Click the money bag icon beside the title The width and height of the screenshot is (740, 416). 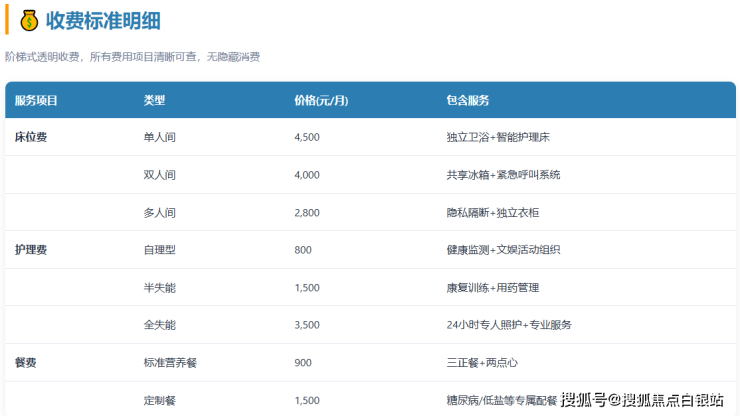[x=27, y=19]
